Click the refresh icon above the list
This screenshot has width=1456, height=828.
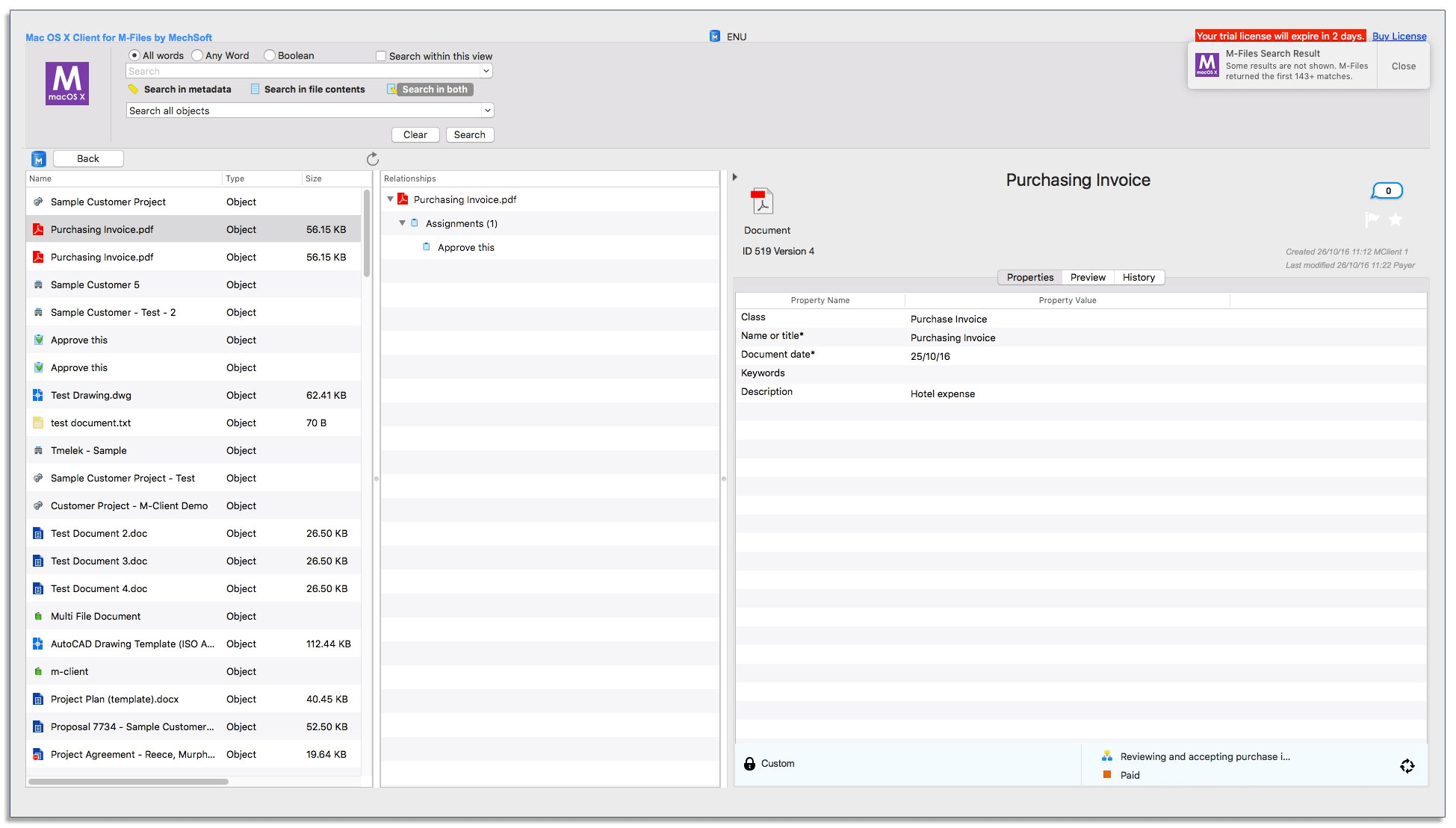coord(373,159)
